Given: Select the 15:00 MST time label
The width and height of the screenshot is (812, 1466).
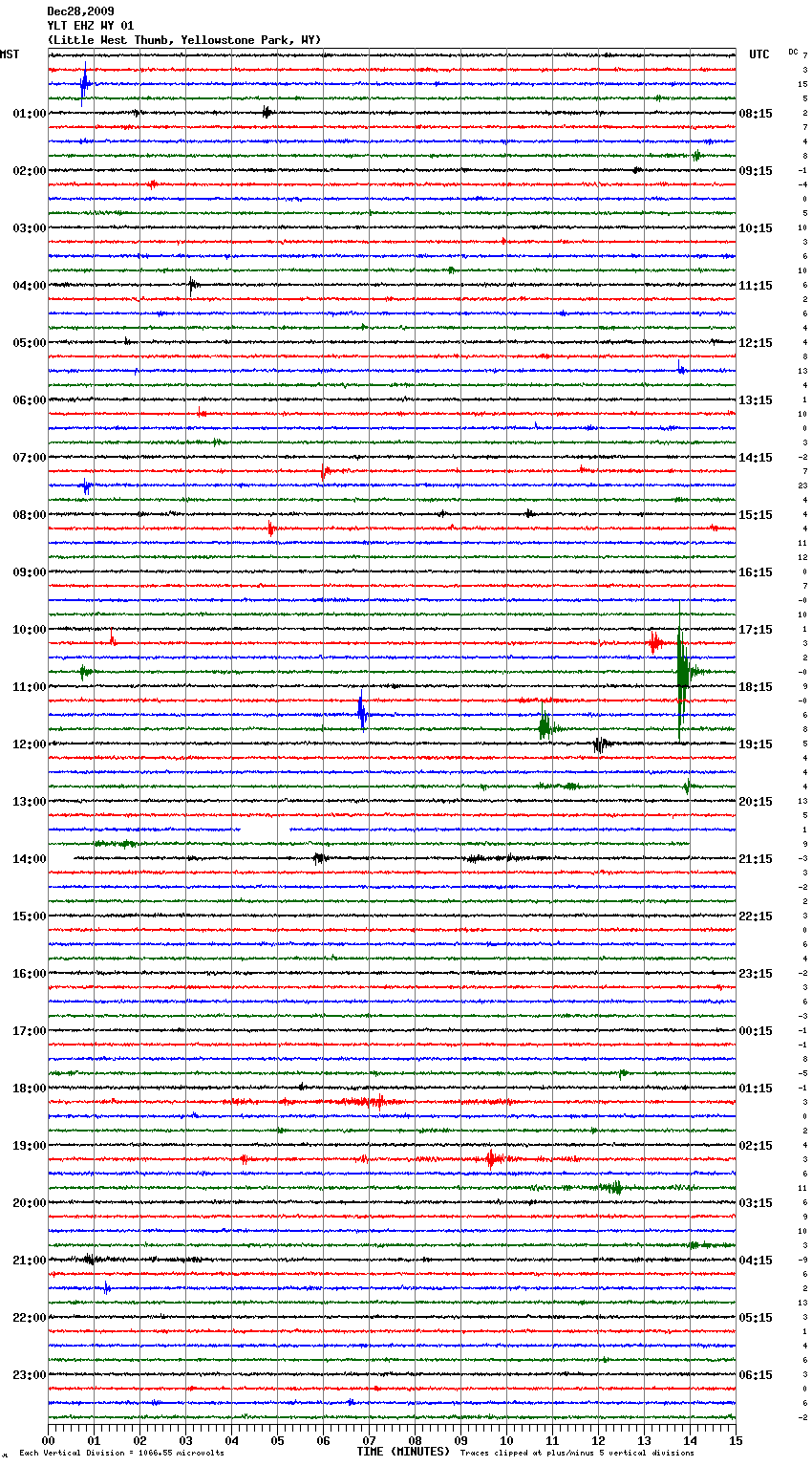Looking at the screenshot, I should click(30, 916).
